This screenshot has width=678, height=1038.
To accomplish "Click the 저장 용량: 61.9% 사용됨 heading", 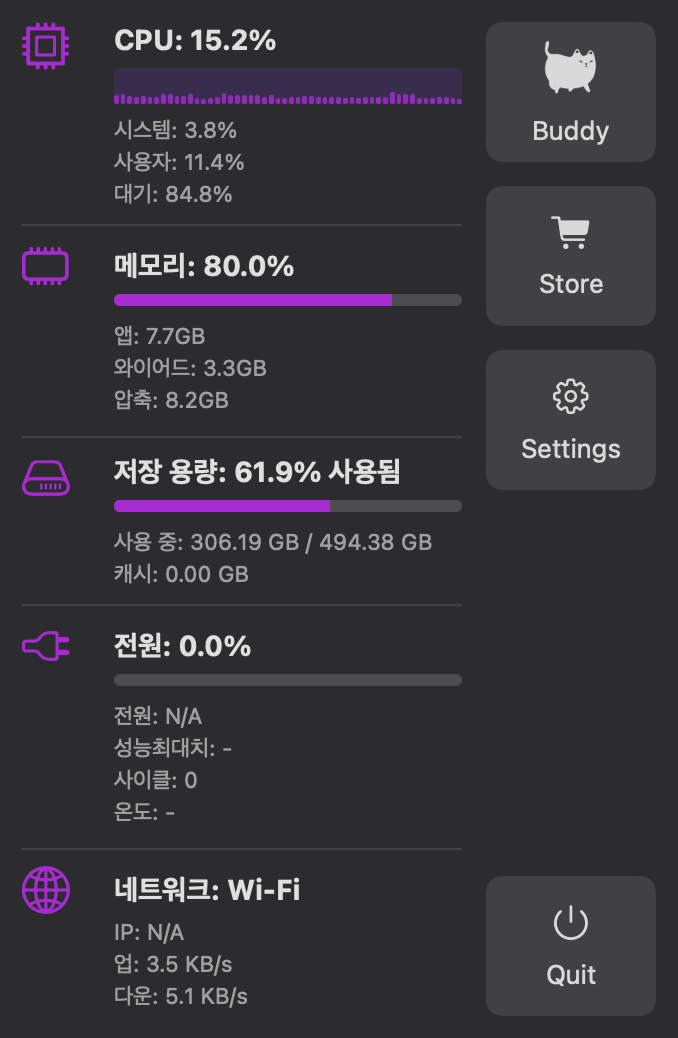I will click(257, 472).
